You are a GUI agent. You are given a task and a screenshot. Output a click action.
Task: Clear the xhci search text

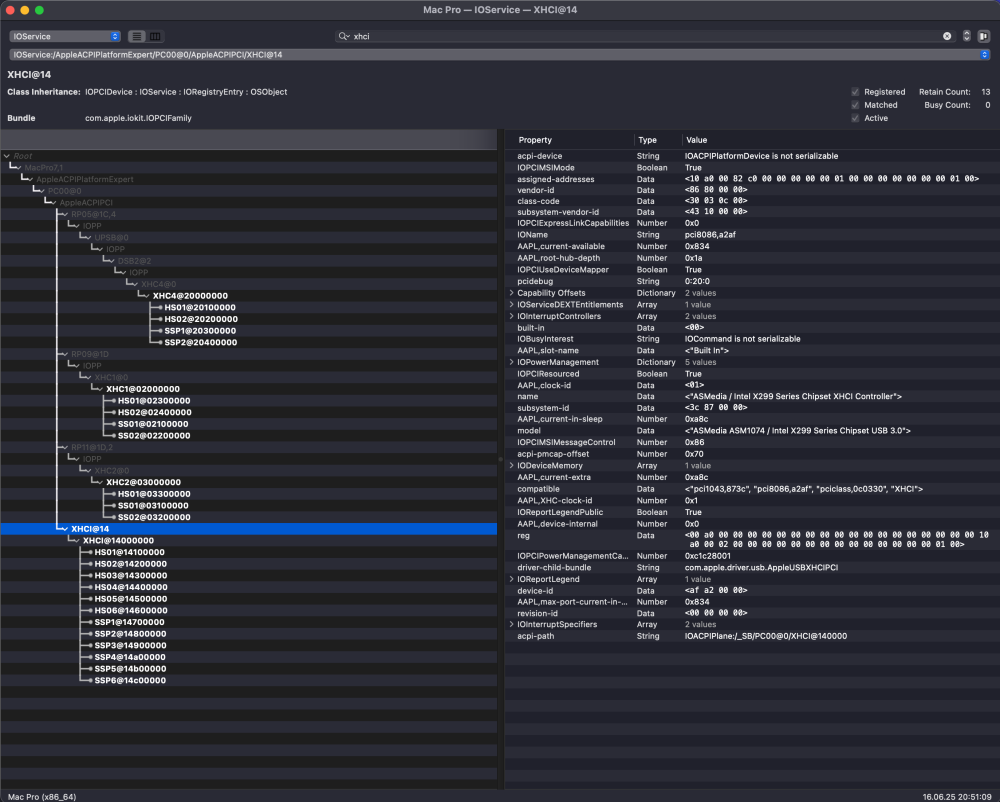947,36
